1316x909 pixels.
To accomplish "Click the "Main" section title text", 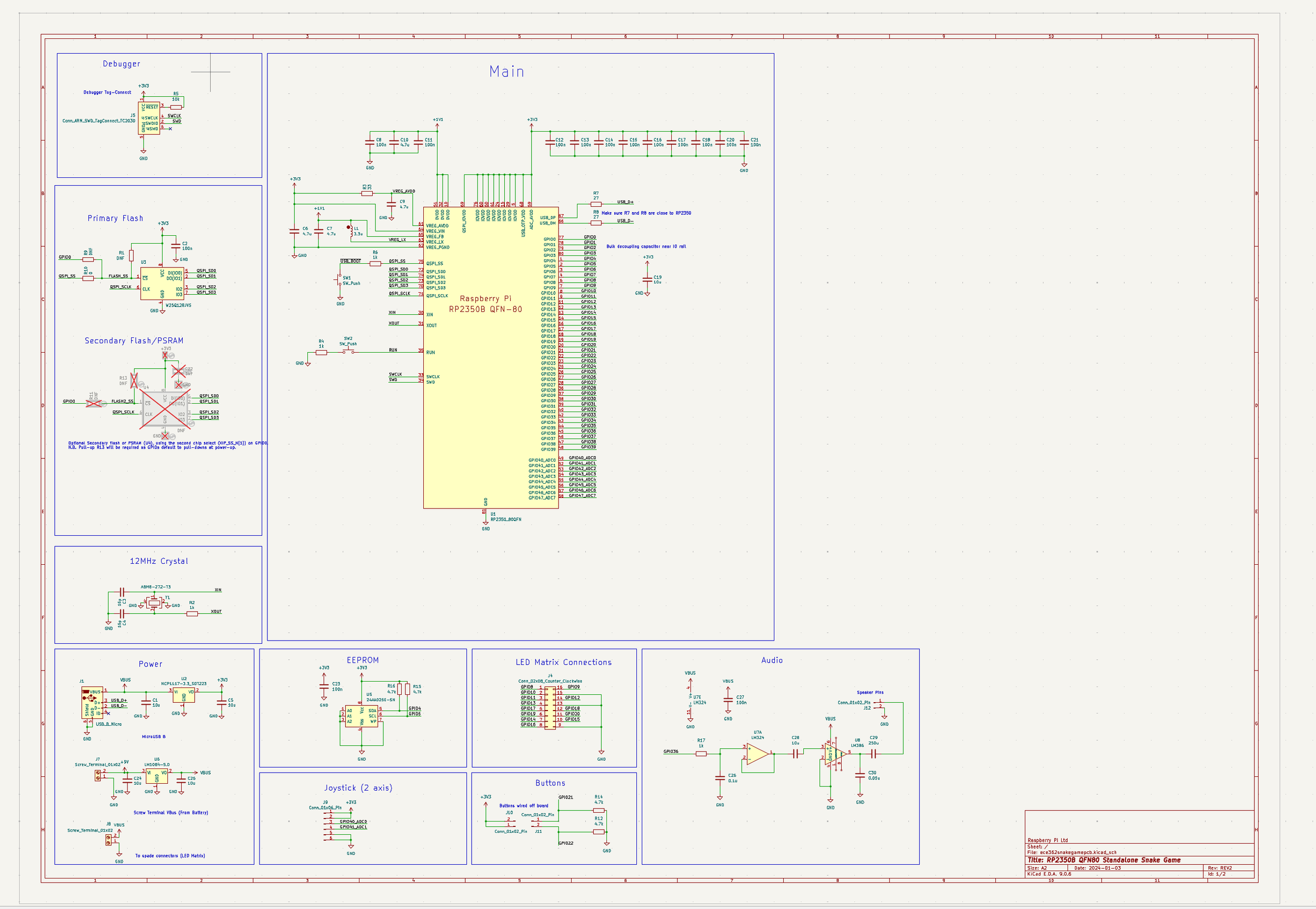I will [506, 72].
